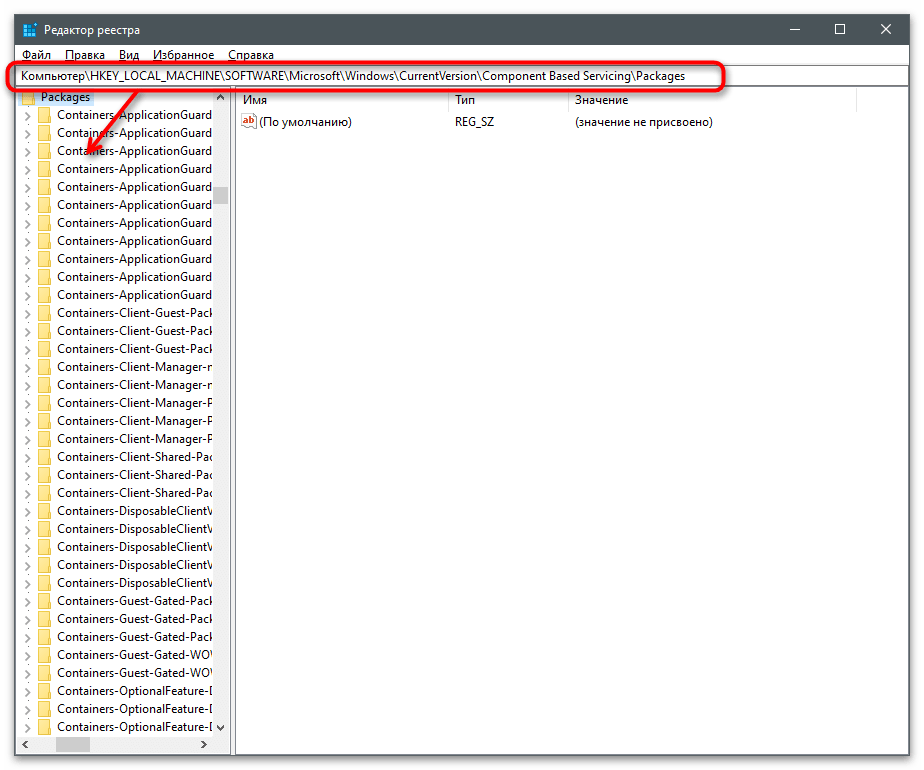
Task: Expand first Containers-Guest-Gated-Pack key chevron
Action: point(27,601)
